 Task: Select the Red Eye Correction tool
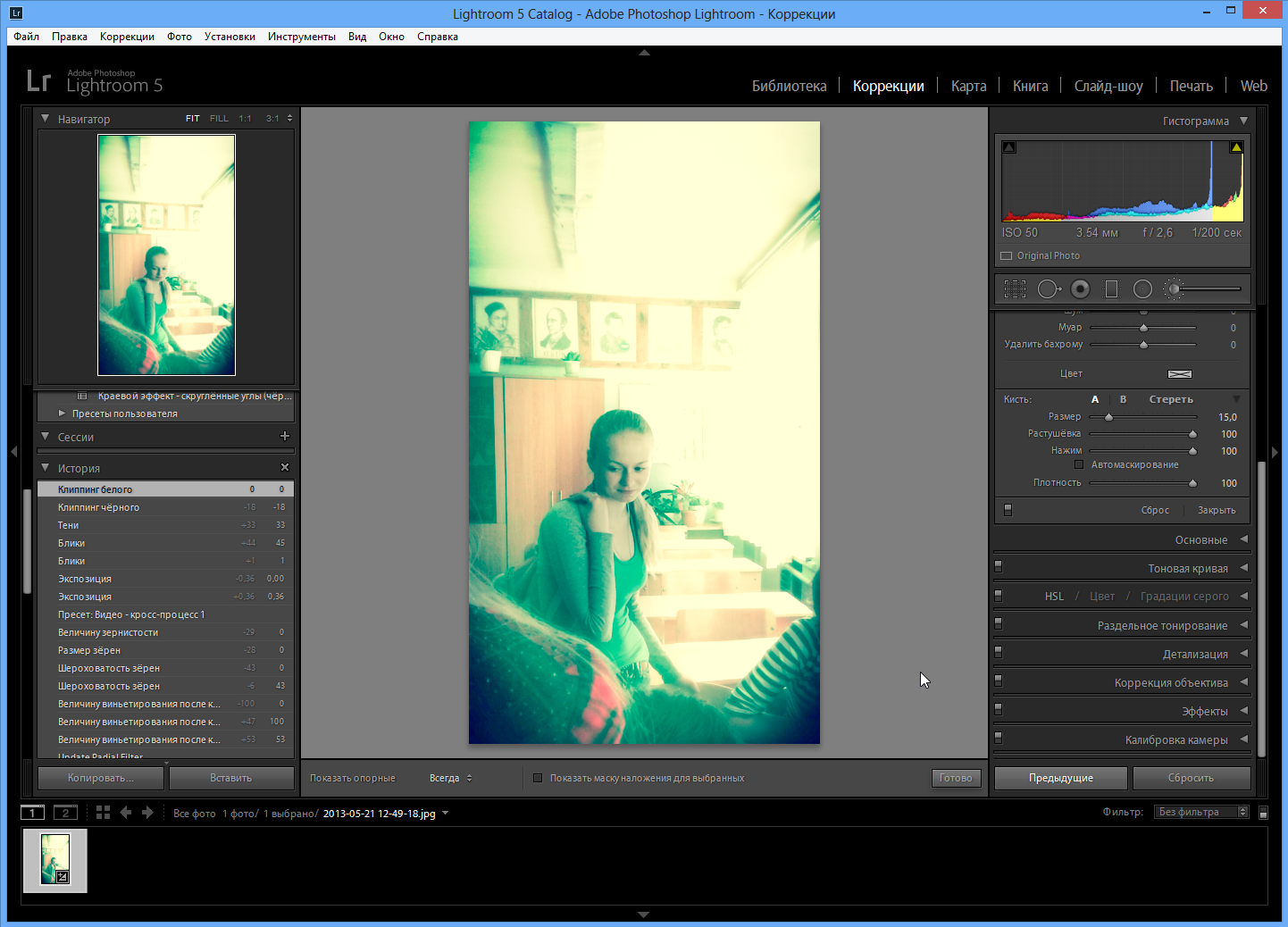[1081, 289]
